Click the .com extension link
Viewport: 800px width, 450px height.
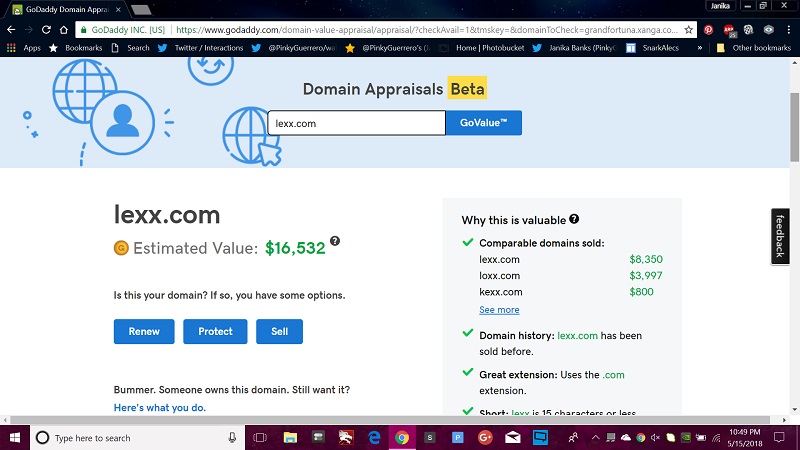[x=613, y=375]
